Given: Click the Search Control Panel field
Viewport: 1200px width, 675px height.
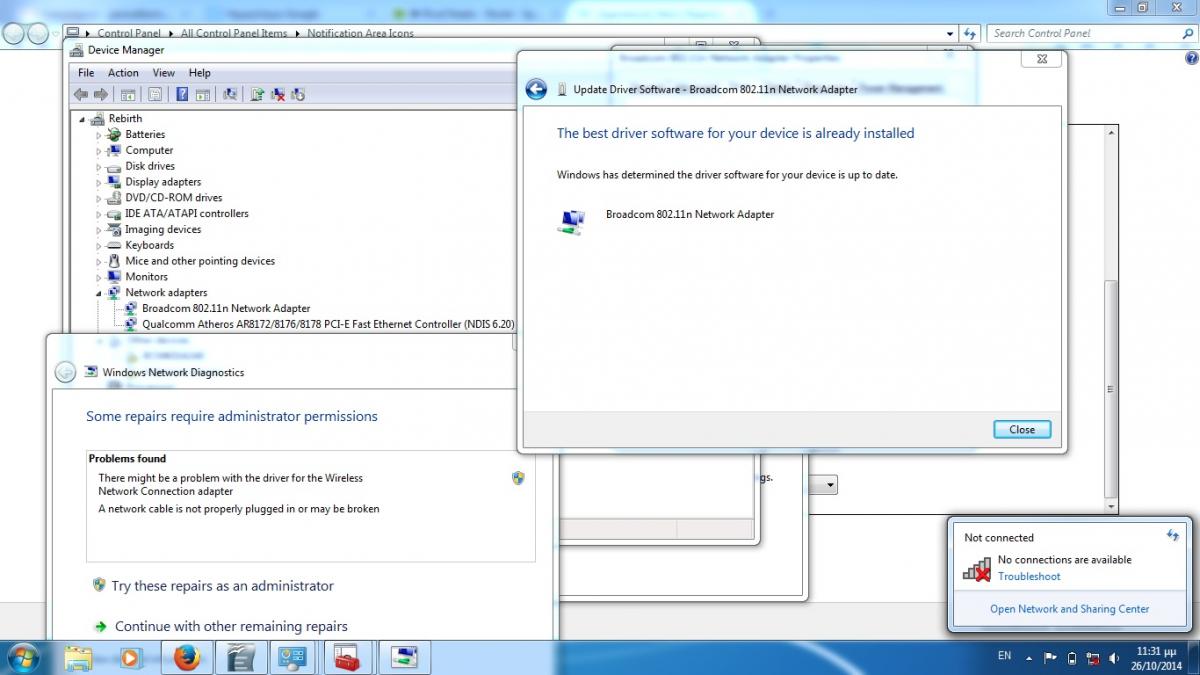Looking at the screenshot, I should coord(1090,33).
